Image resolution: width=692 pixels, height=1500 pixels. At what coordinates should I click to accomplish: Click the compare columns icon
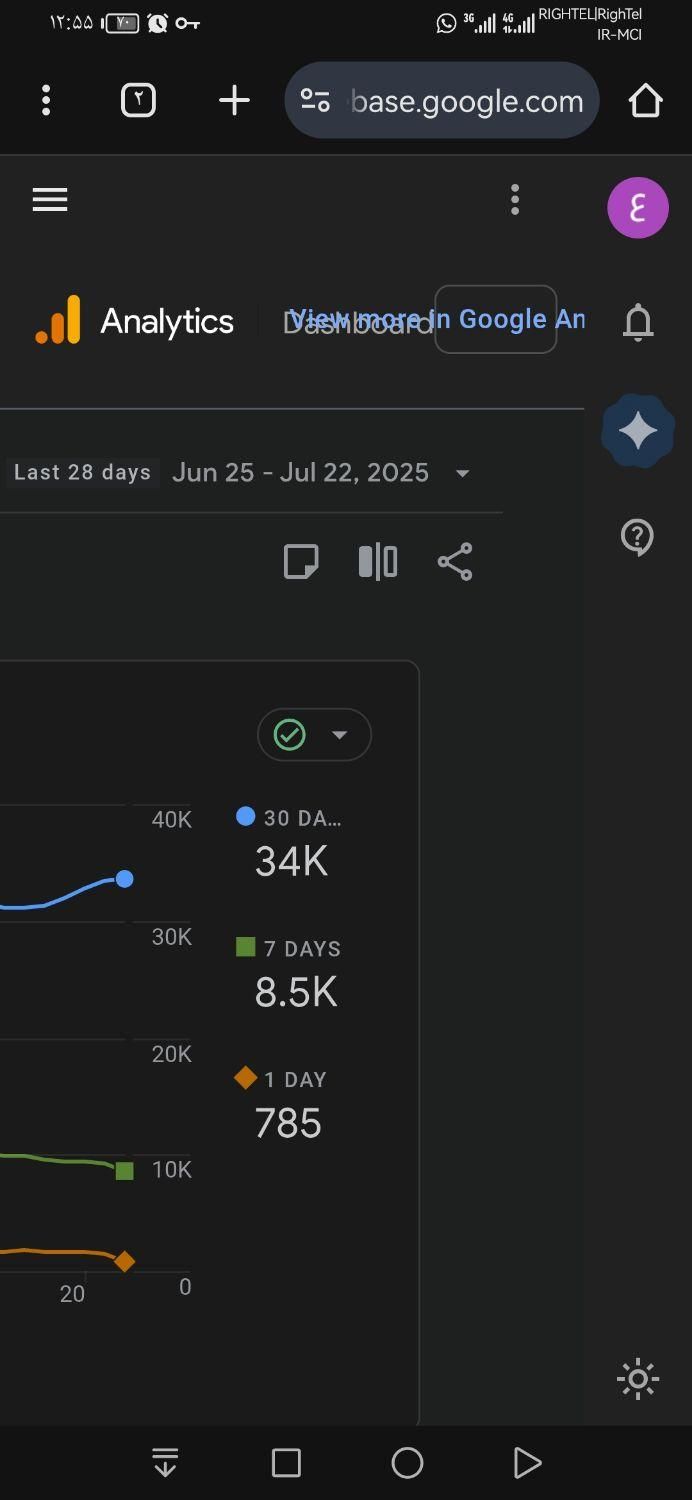click(378, 562)
